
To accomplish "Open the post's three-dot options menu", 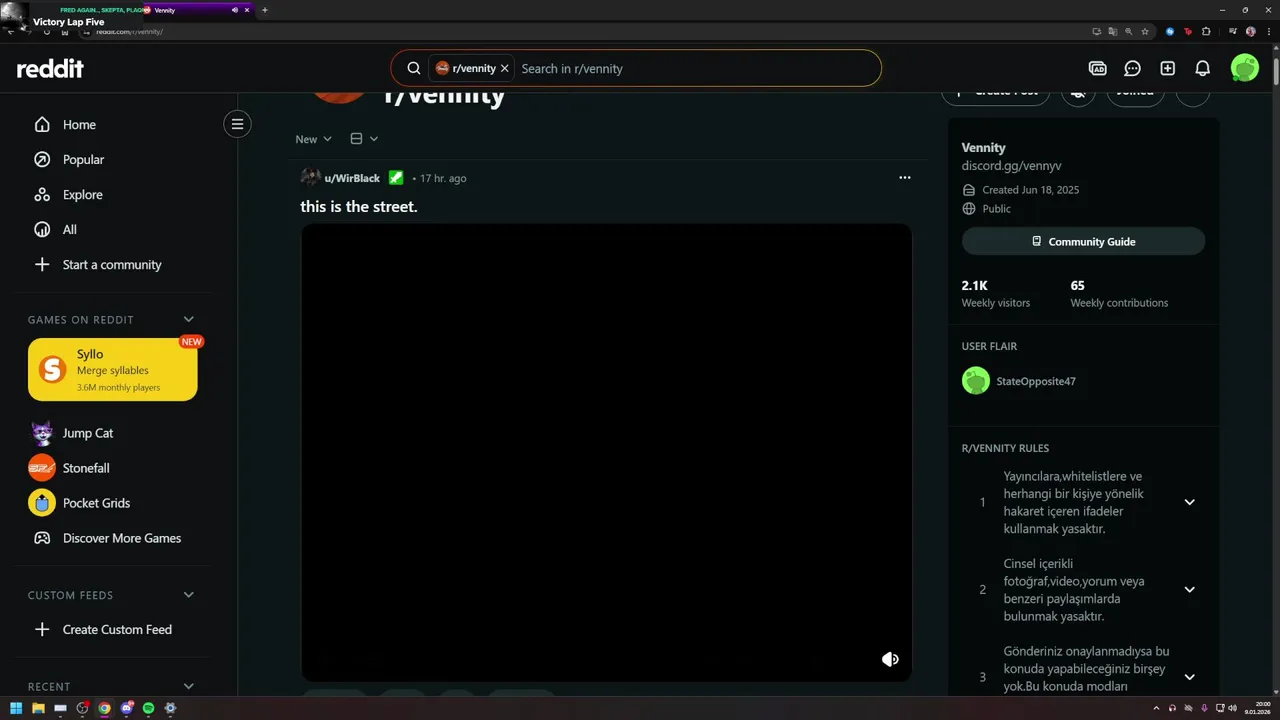I will 905,178.
